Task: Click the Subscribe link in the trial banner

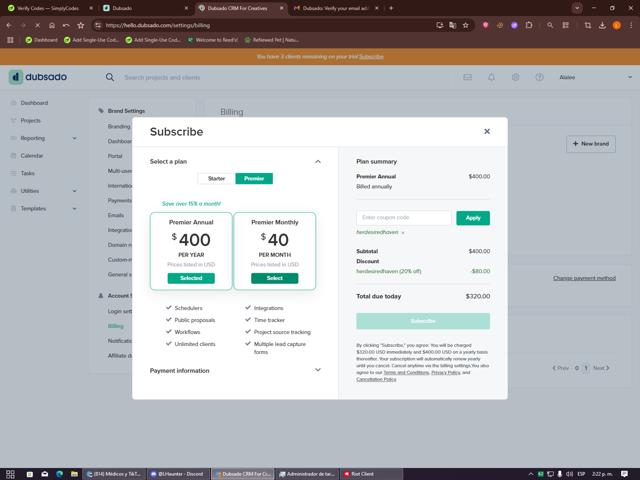Action: coord(371,57)
